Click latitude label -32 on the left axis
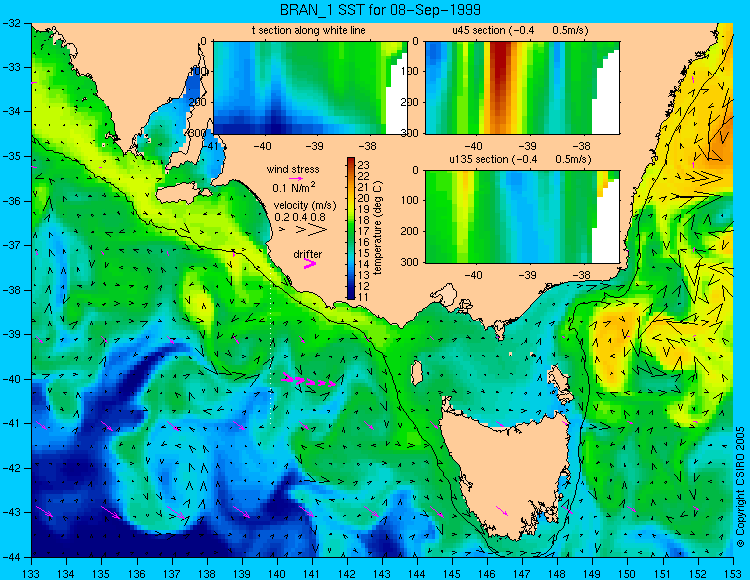 pos(12,23)
